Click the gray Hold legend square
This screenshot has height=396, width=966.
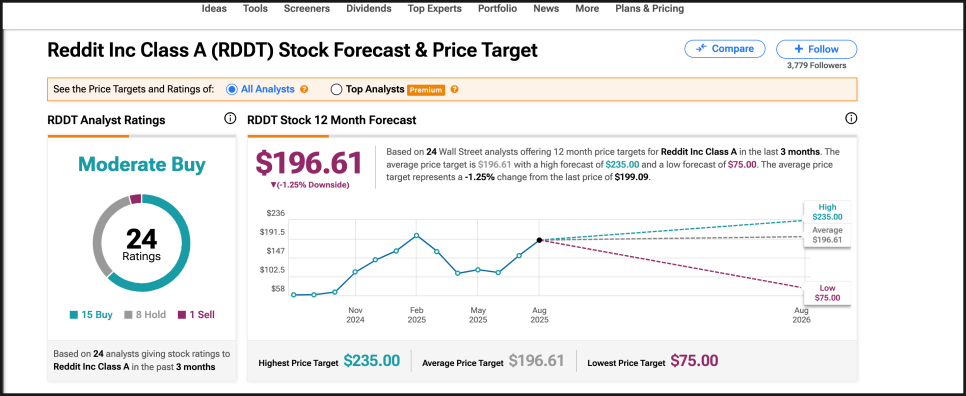[129, 315]
